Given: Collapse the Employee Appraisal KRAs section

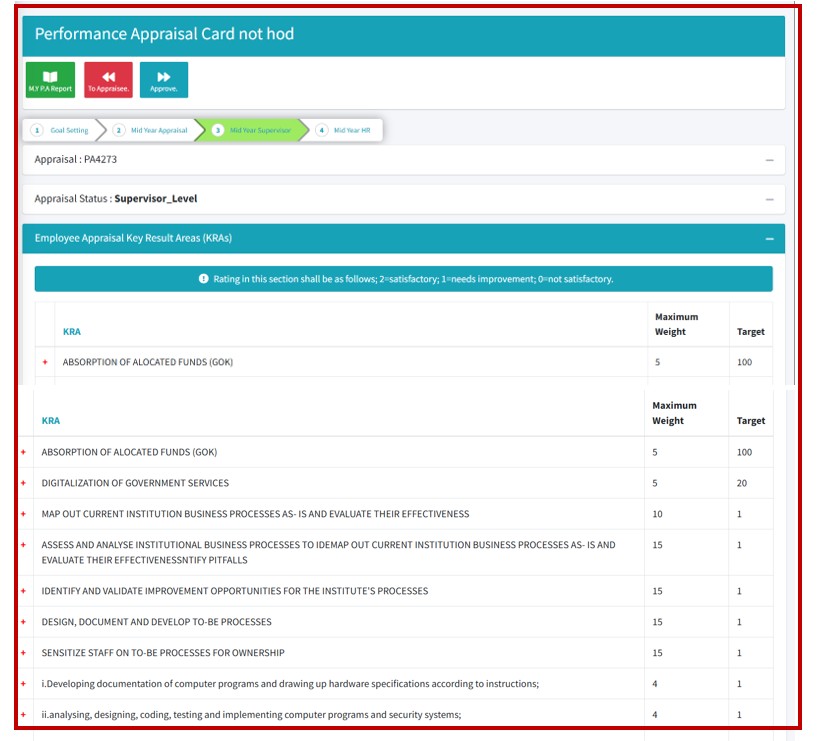Looking at the screenshot, I should 769,239.
